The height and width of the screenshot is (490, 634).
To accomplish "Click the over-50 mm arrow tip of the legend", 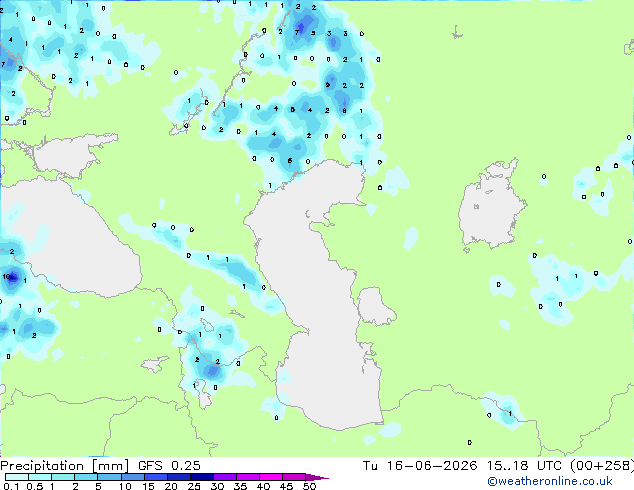I will 317,477.
